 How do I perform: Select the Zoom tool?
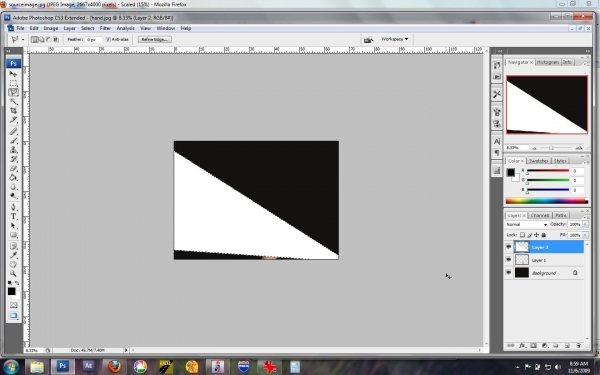13,274
